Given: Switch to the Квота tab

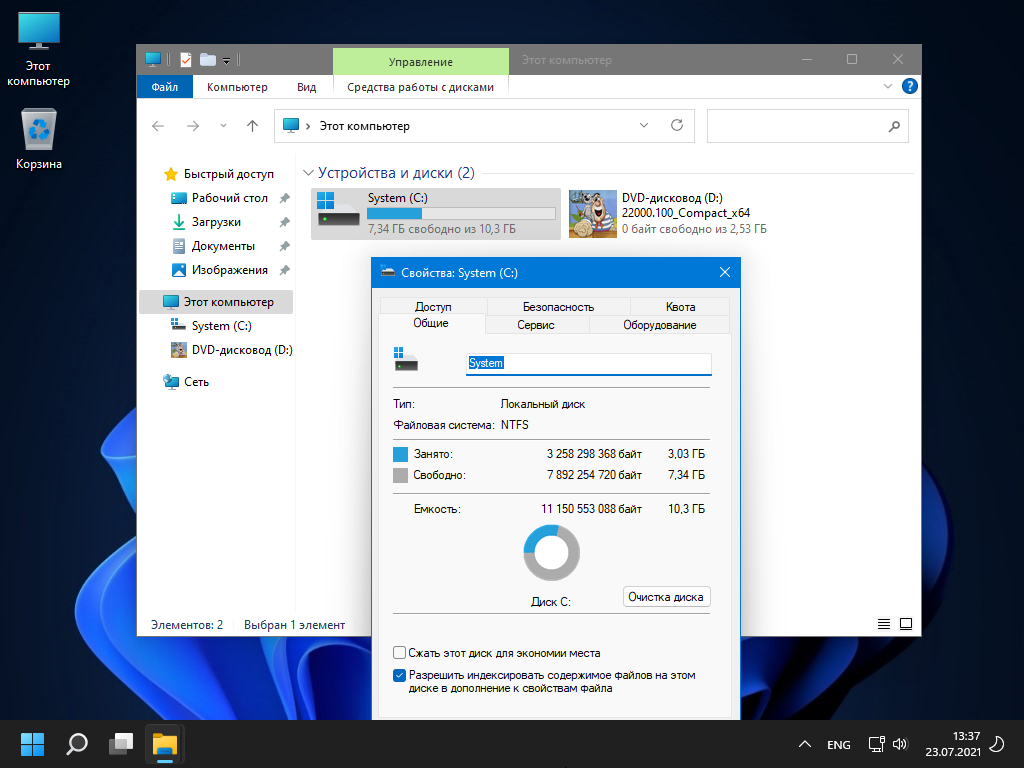Looking at the screenshot, I should pyautogui.click(x=680, y=307).
